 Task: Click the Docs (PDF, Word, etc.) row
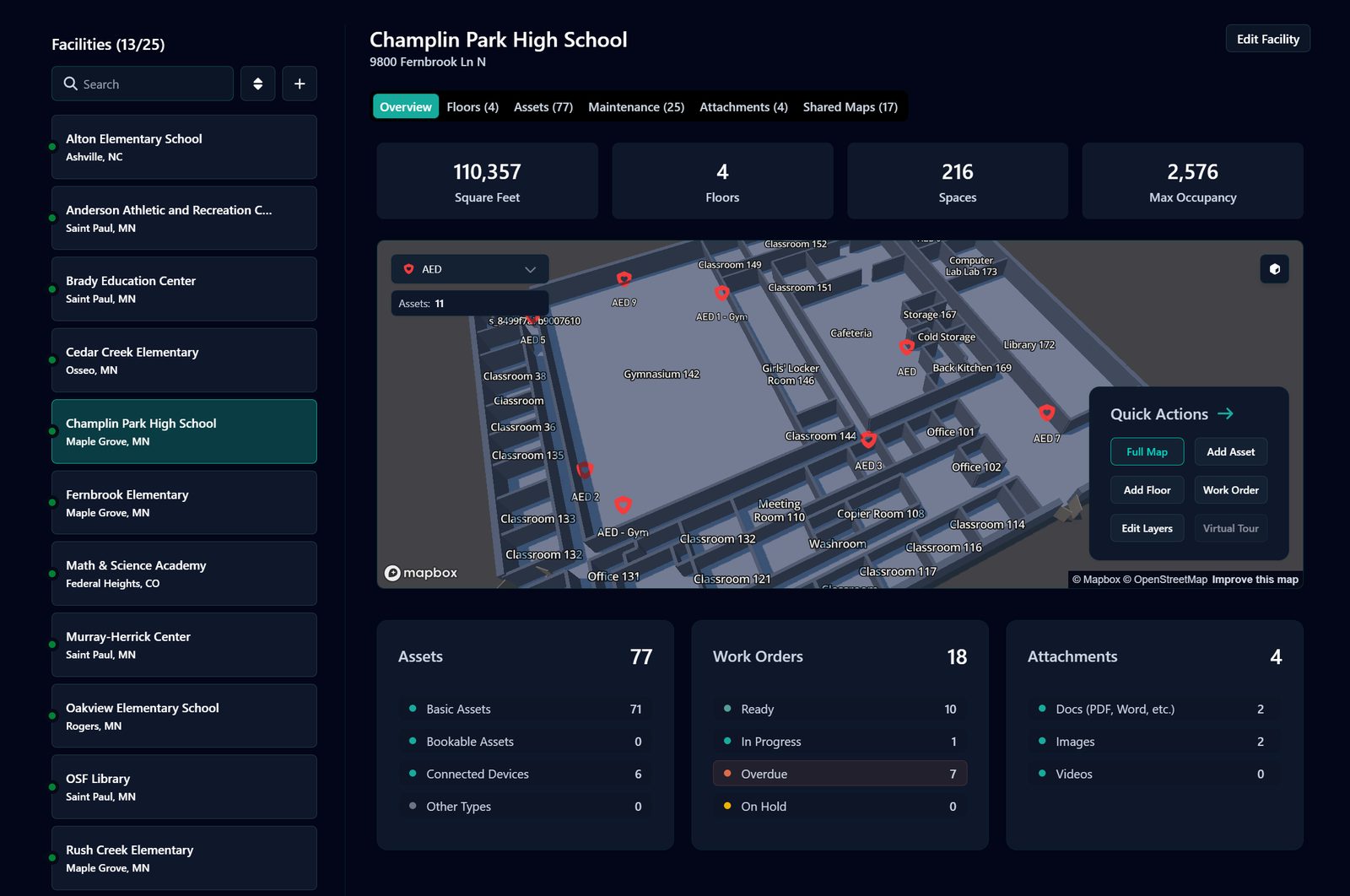point(1154,709)
